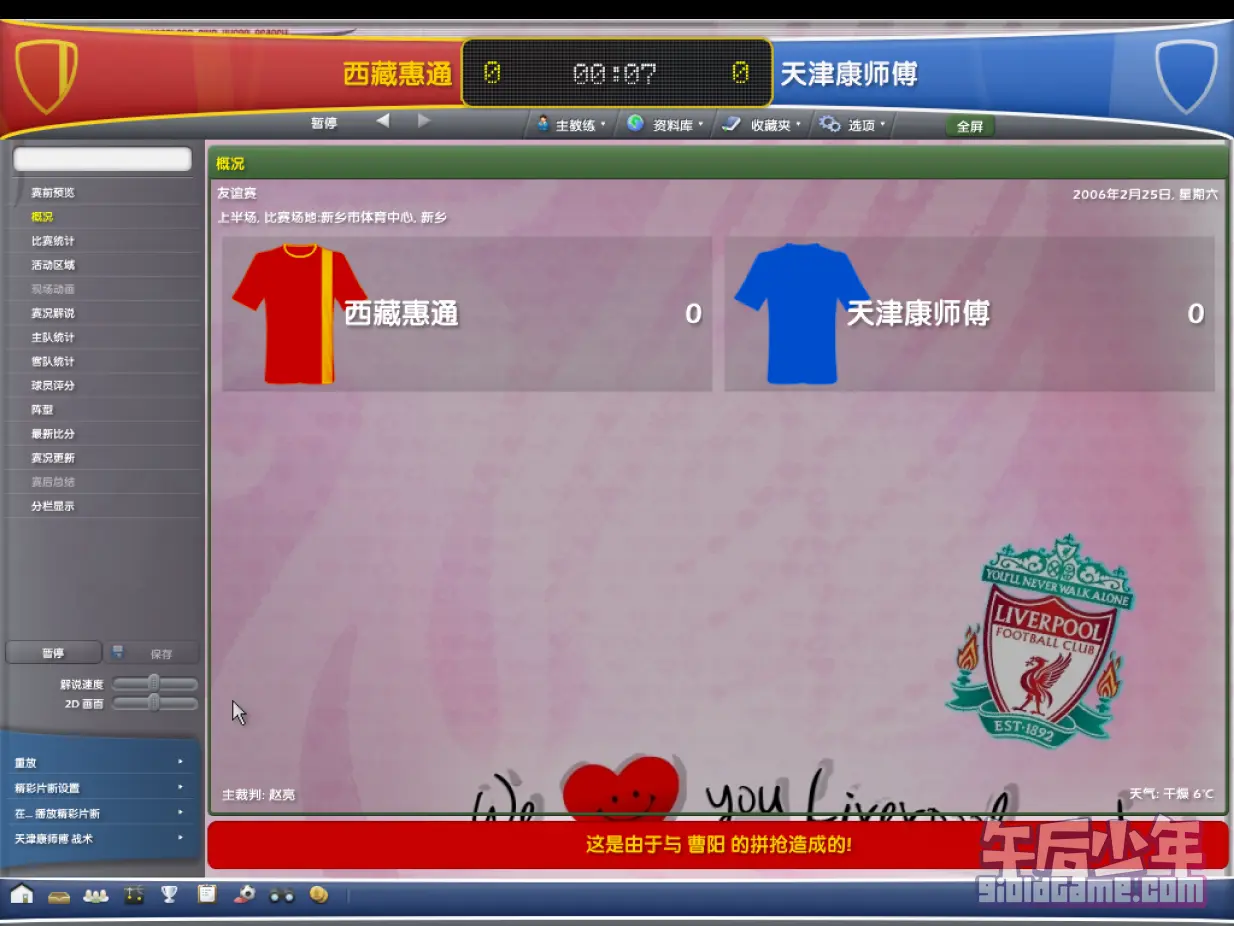Screen dimensions: 1234x926
Task: Select 赛前预览 in the sidebar
Action: 105,193
